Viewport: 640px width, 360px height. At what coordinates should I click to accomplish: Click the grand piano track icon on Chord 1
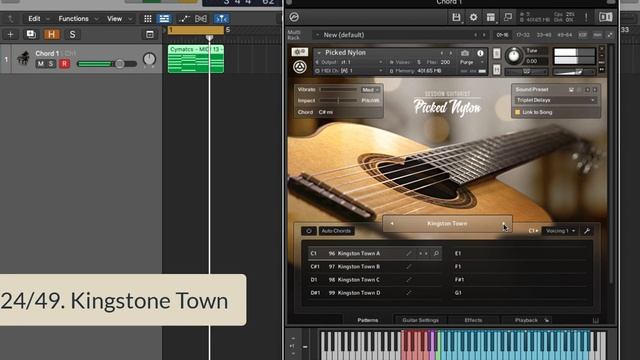coord(24,58)
